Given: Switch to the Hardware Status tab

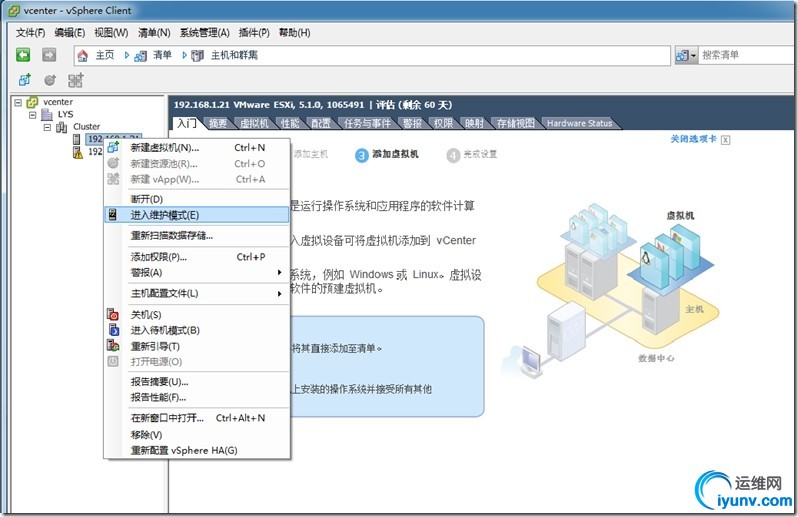Looking at the screenshot, I should pyautogui.click(x=580, y=123).
